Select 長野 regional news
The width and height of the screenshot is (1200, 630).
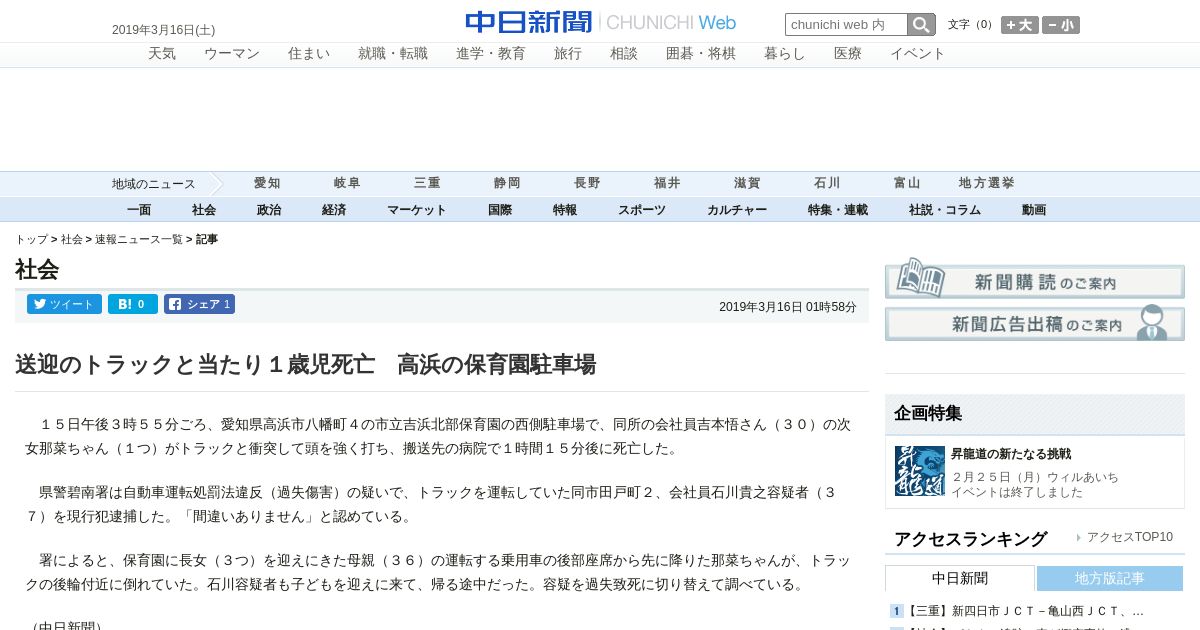click(587, 184)
